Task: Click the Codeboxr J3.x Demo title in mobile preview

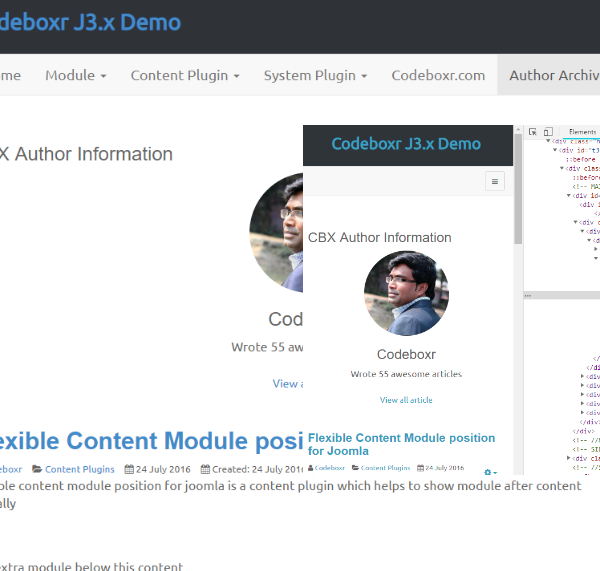Action: [406, 144]
